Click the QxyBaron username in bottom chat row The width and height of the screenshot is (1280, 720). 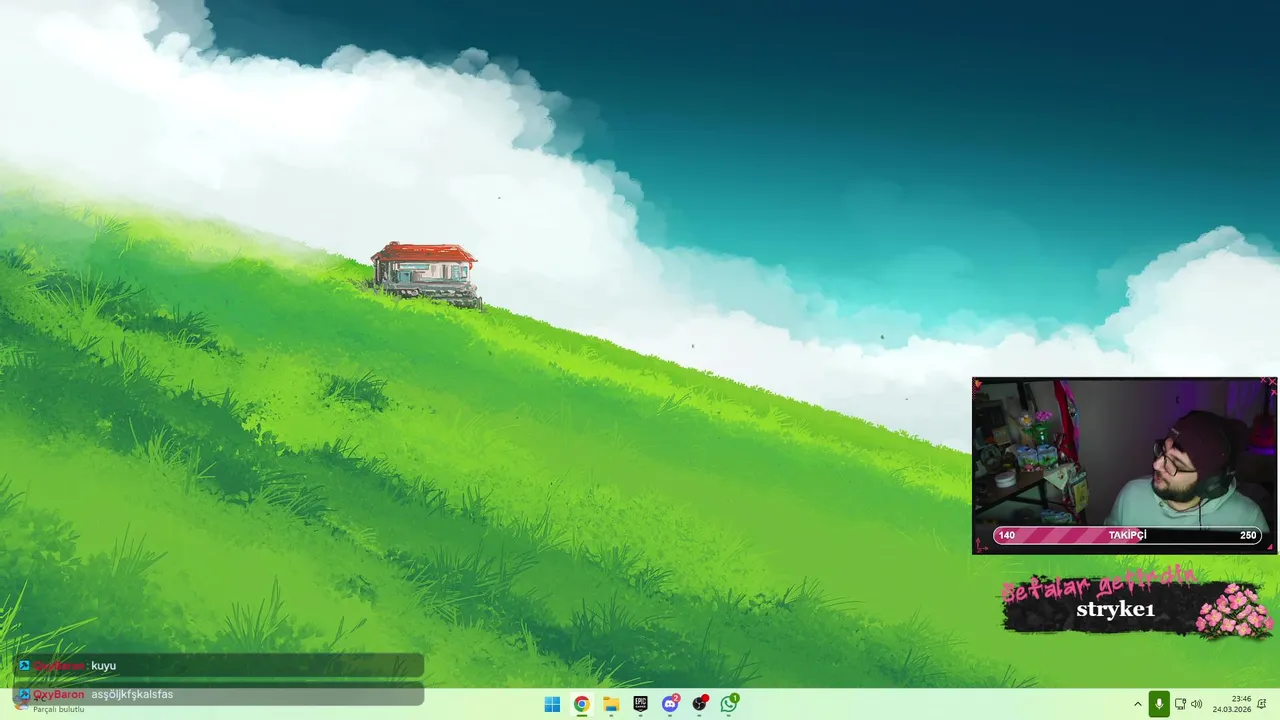pos(59,695)
